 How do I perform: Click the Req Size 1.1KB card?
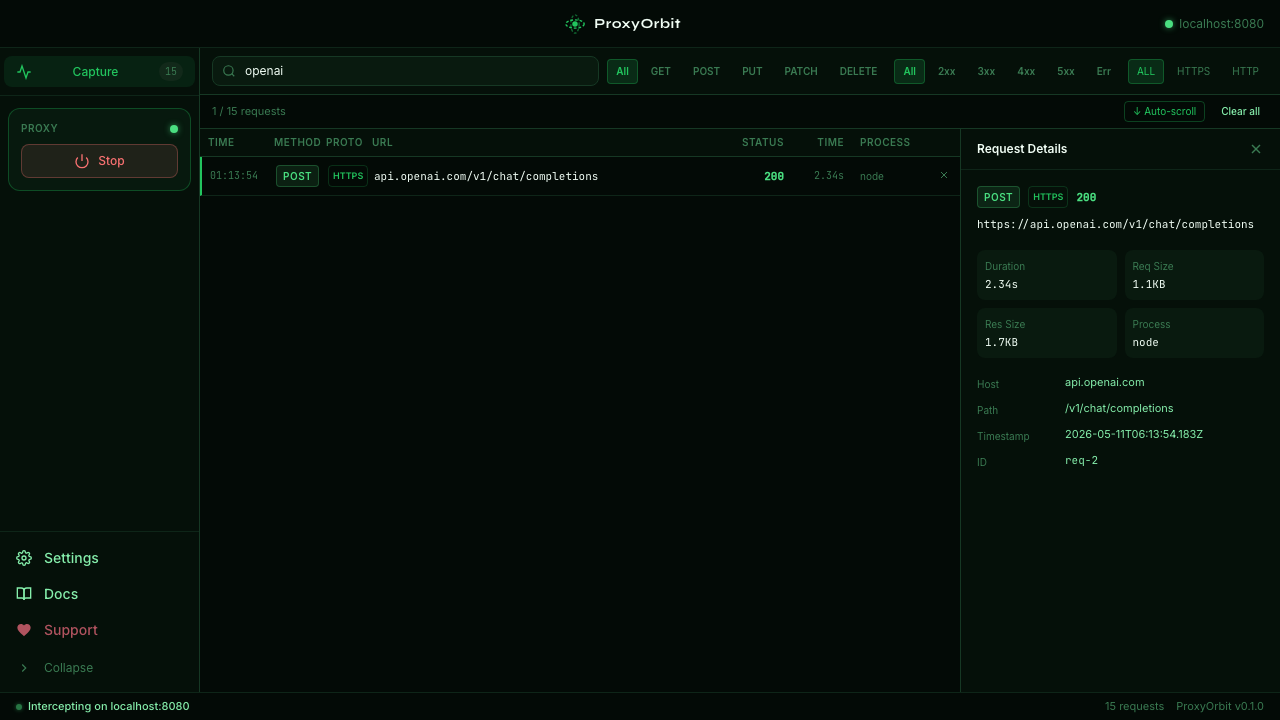pos(1194,275)
